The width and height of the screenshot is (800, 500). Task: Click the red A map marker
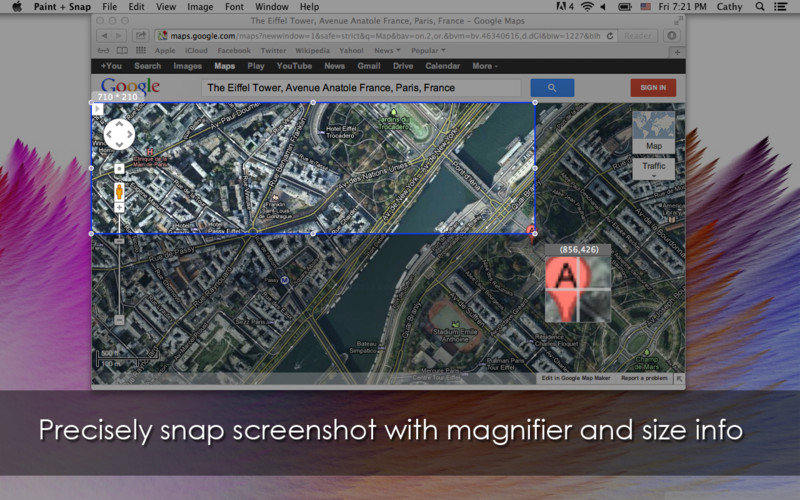click(x=531, y=233)
